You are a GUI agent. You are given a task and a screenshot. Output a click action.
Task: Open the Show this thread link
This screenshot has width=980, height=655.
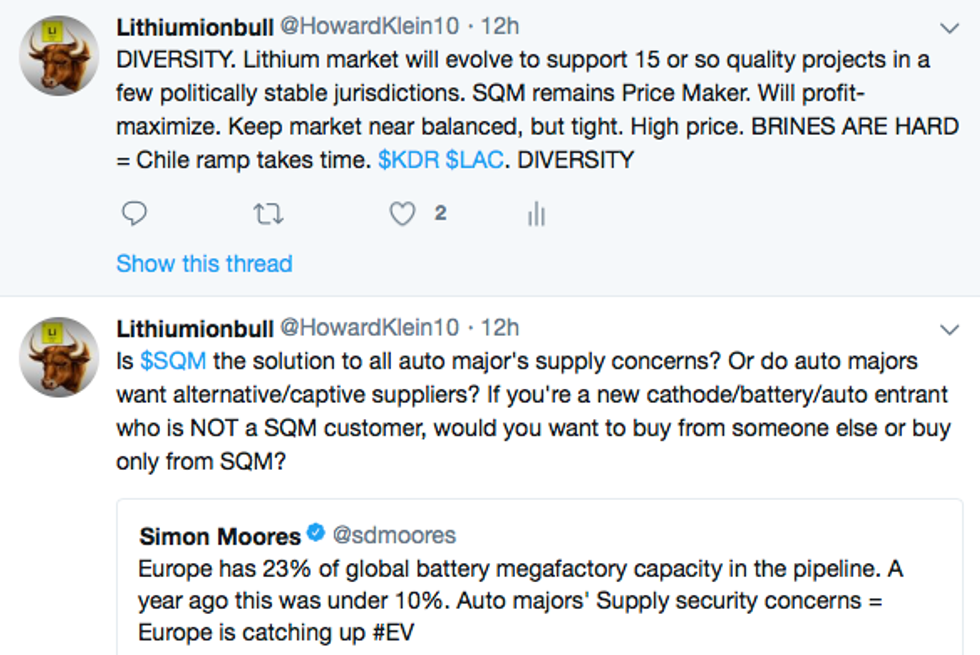point(204,264)
